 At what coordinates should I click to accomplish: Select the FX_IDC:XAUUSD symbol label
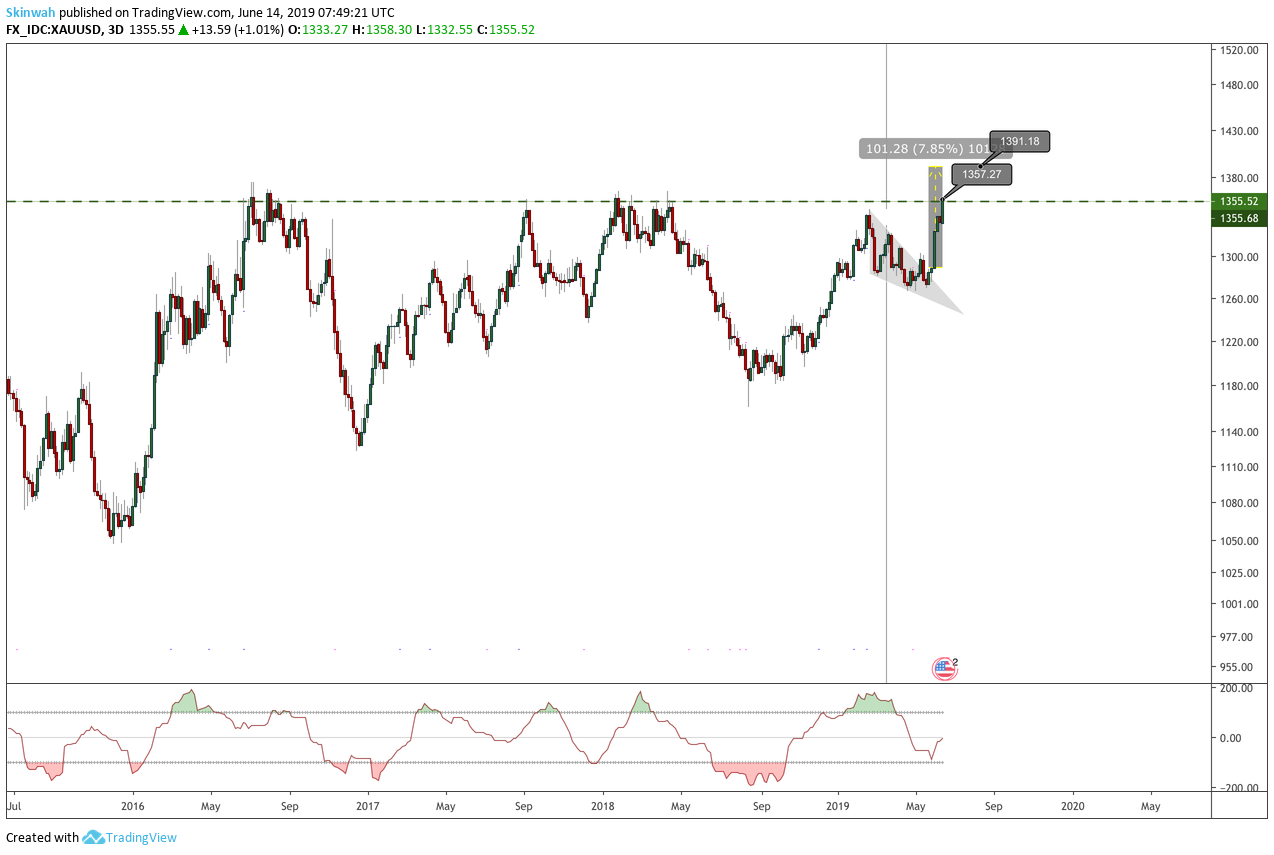(54, 30)
